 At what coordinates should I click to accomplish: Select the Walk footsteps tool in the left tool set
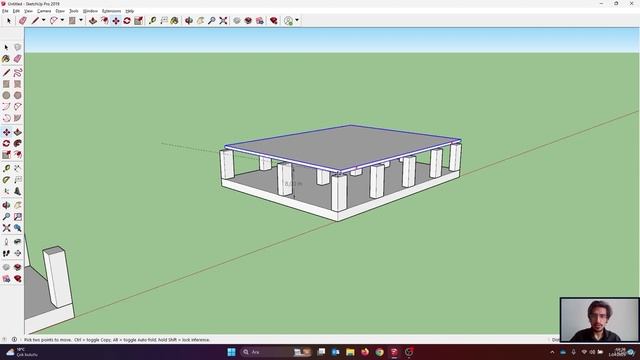pyautogui.click(x=6, y=253)
